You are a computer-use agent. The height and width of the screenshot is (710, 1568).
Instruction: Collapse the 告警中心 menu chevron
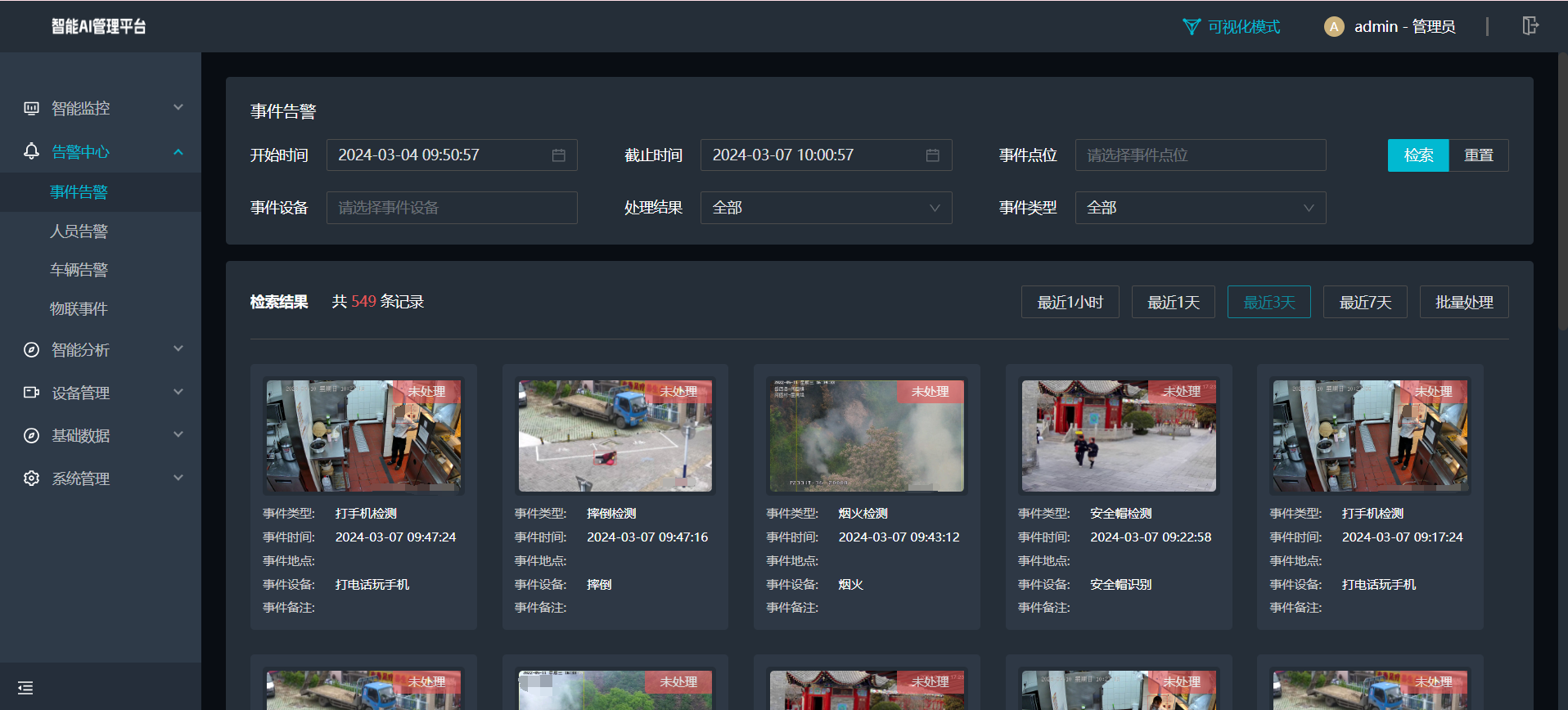[x=178, y=152]
